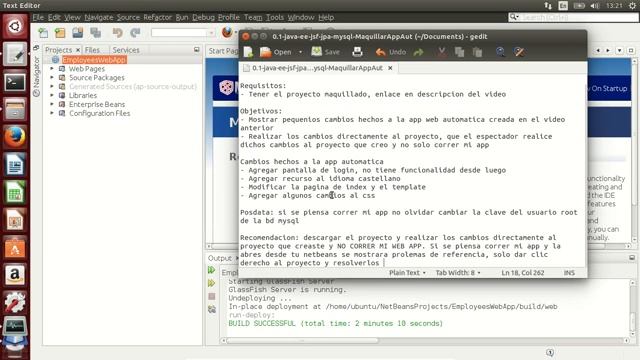Image resolution: width=640 pixels, height=360 pixels.
Task: Select the 0.1-java-ee-jsf-jpa document tab
Action: pos(317,68)
